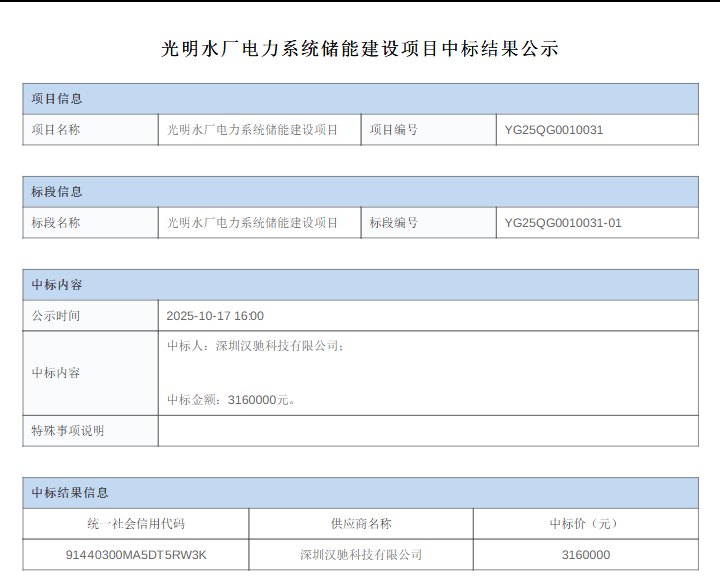Click the 中标人 line naming the winner
The image size is (720, 580).
[x=256, y=346]
